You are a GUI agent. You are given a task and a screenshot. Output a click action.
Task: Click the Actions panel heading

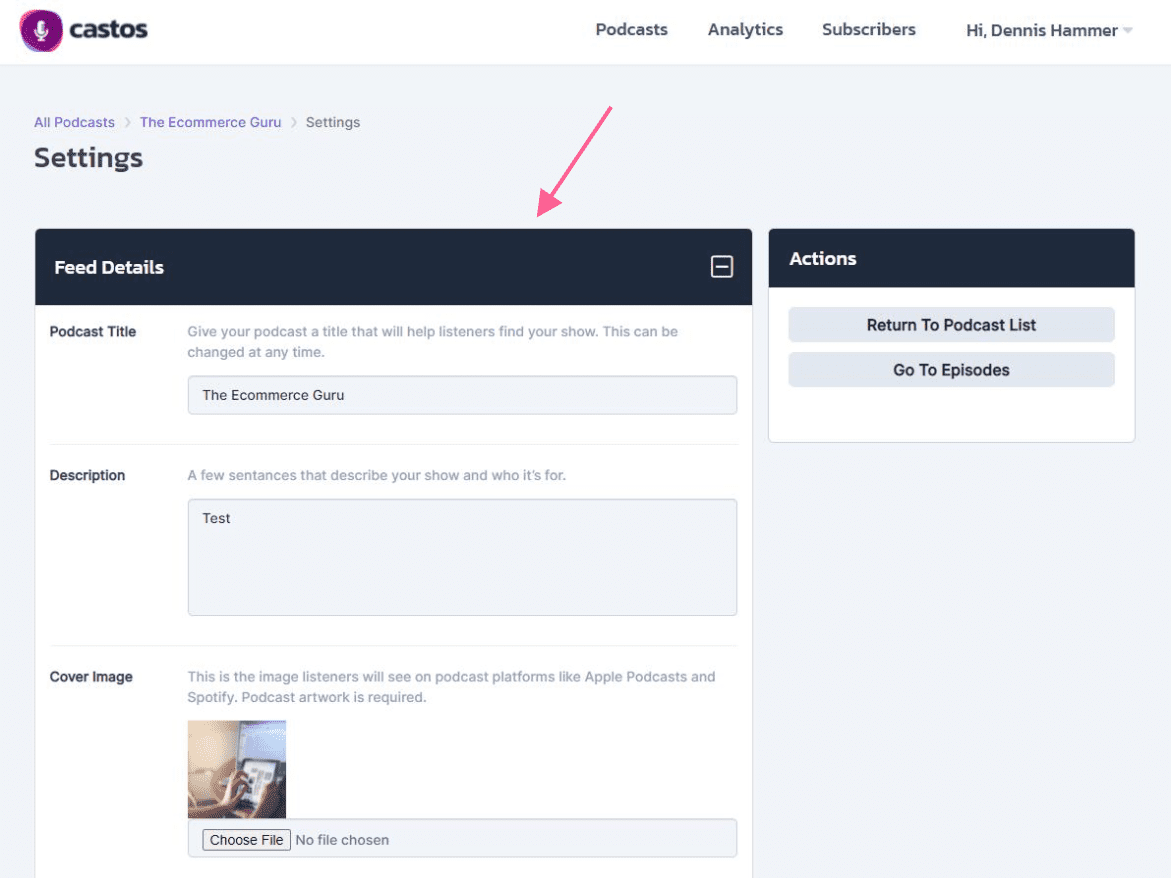pyautogui.click(x=822, y=258)
